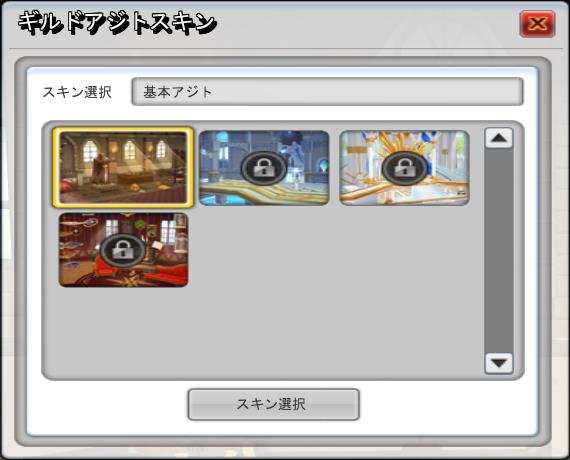This screenshot has width=570, height=460.
Task: Click the down arrow of the skin list
Action: coord(499,363)
